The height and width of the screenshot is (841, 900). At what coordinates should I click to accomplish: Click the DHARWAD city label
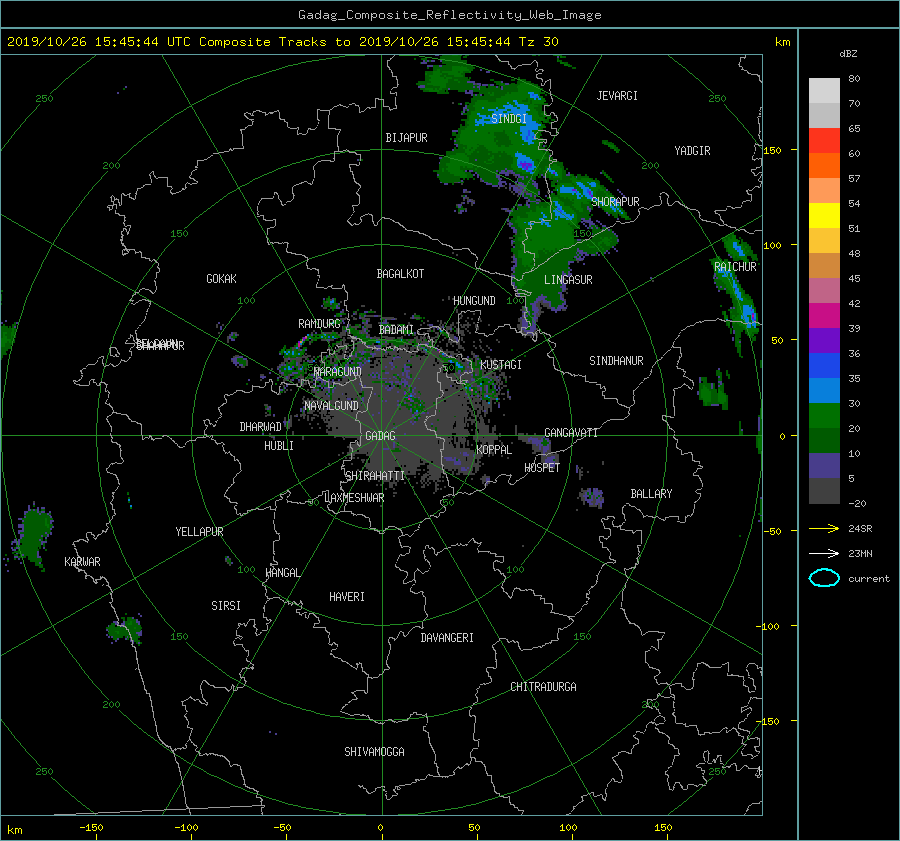[260, 427]
